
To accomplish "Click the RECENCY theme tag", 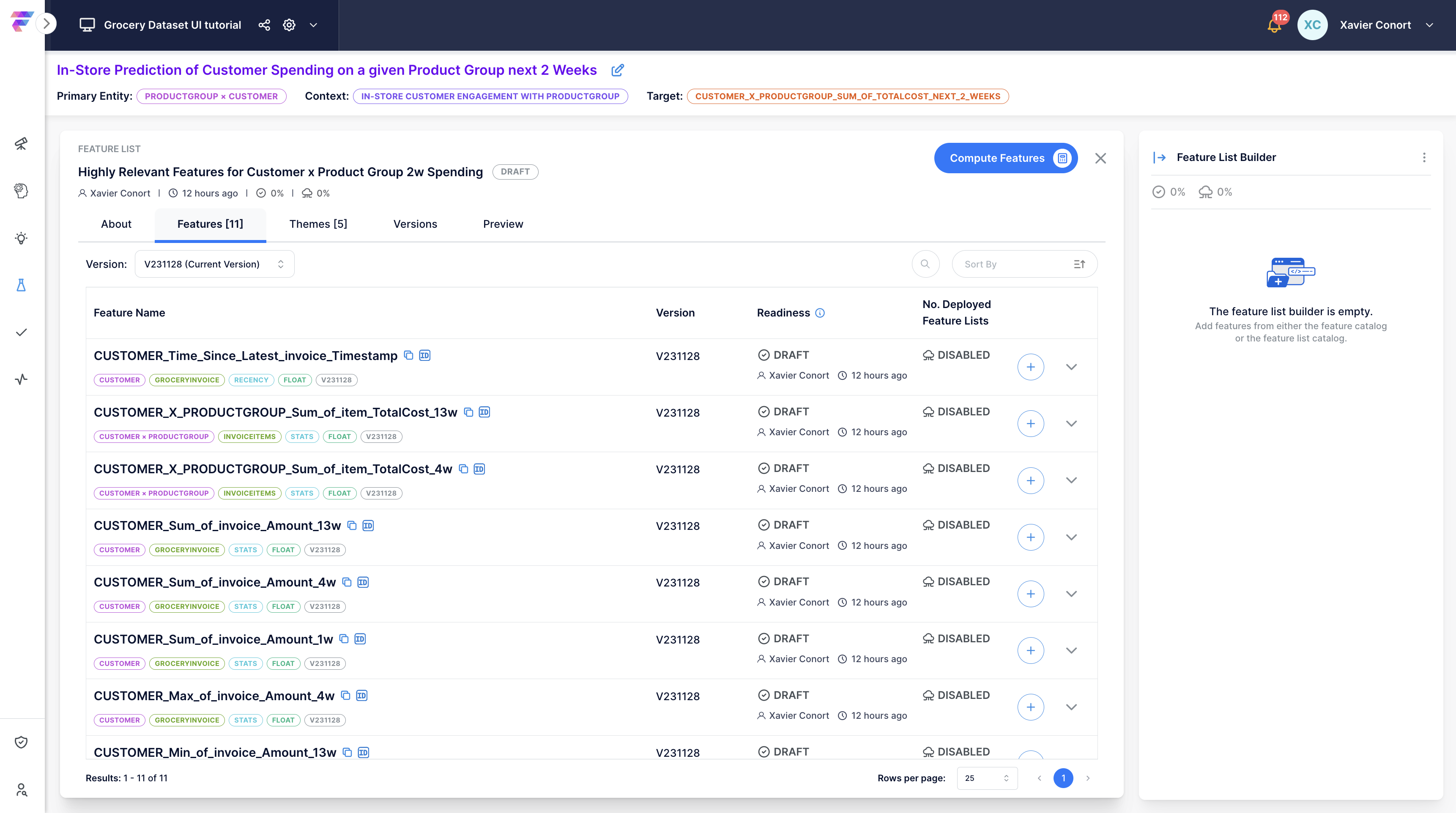I will pyautogui.click(x=251, y=380).
